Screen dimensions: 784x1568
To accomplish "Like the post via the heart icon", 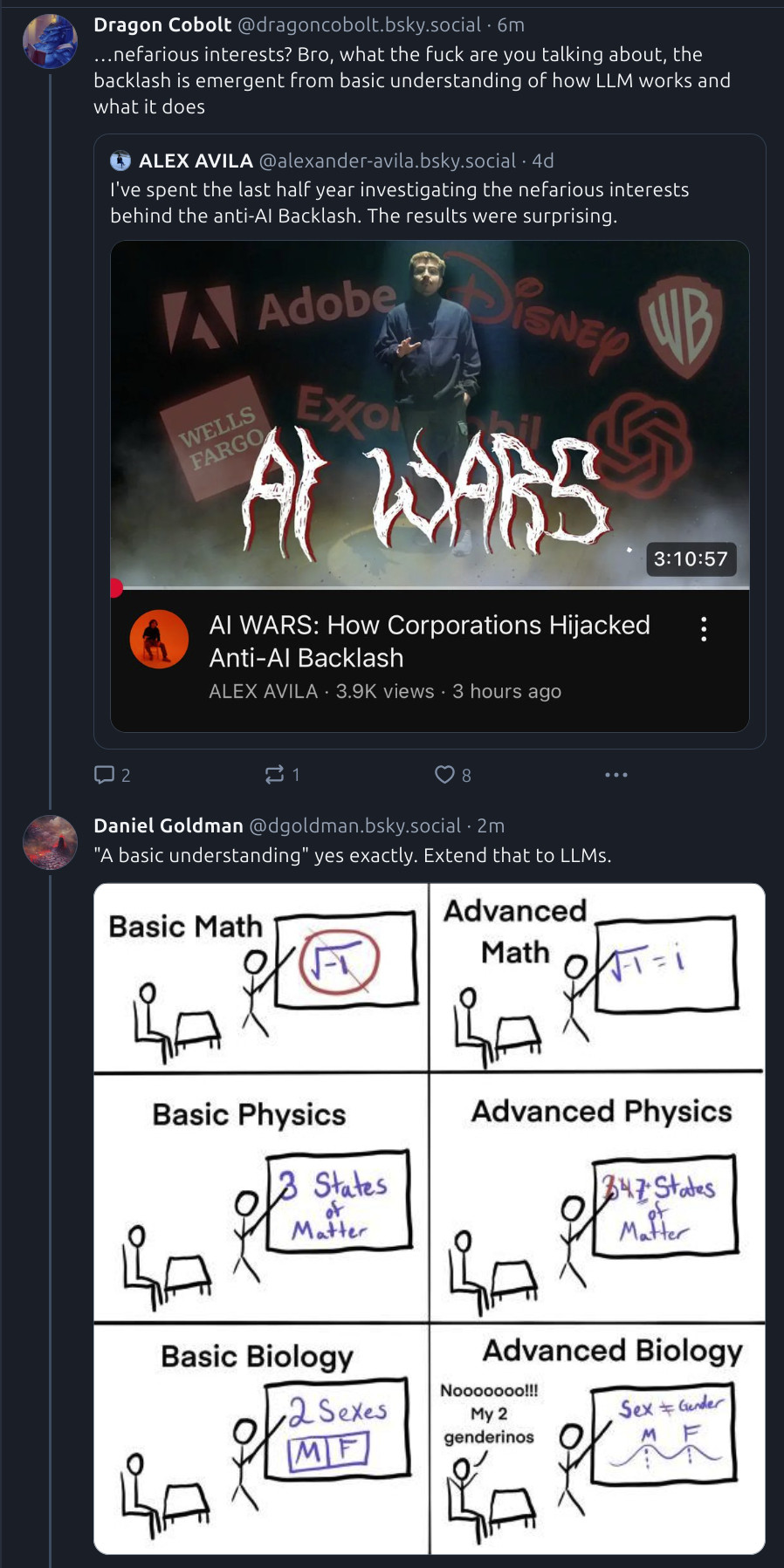I will pos(444,775).
